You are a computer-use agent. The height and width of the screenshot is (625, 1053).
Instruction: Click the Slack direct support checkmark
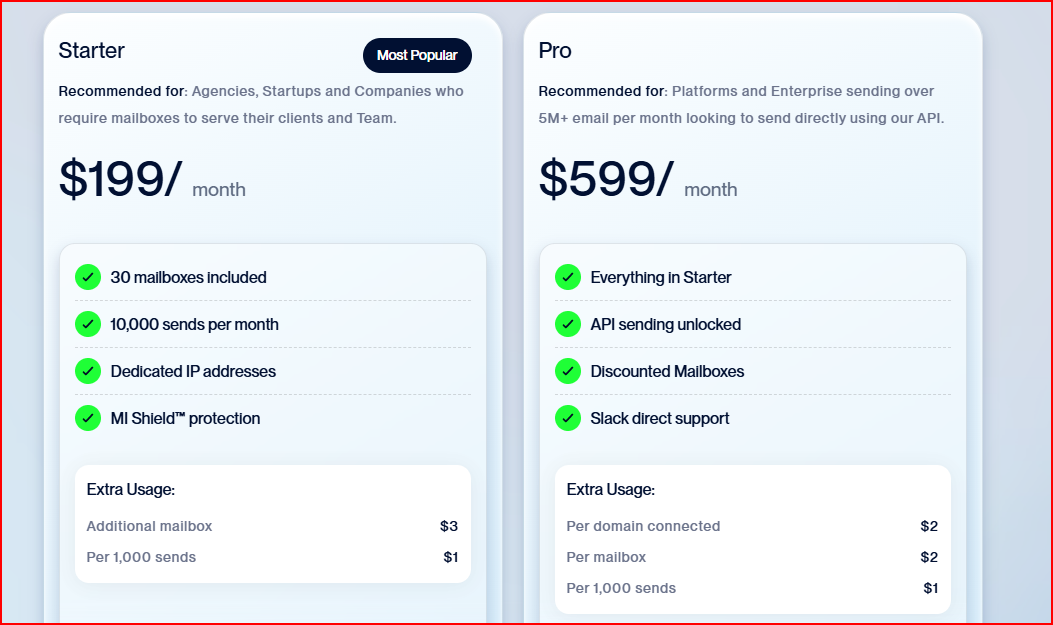[567, 418]
